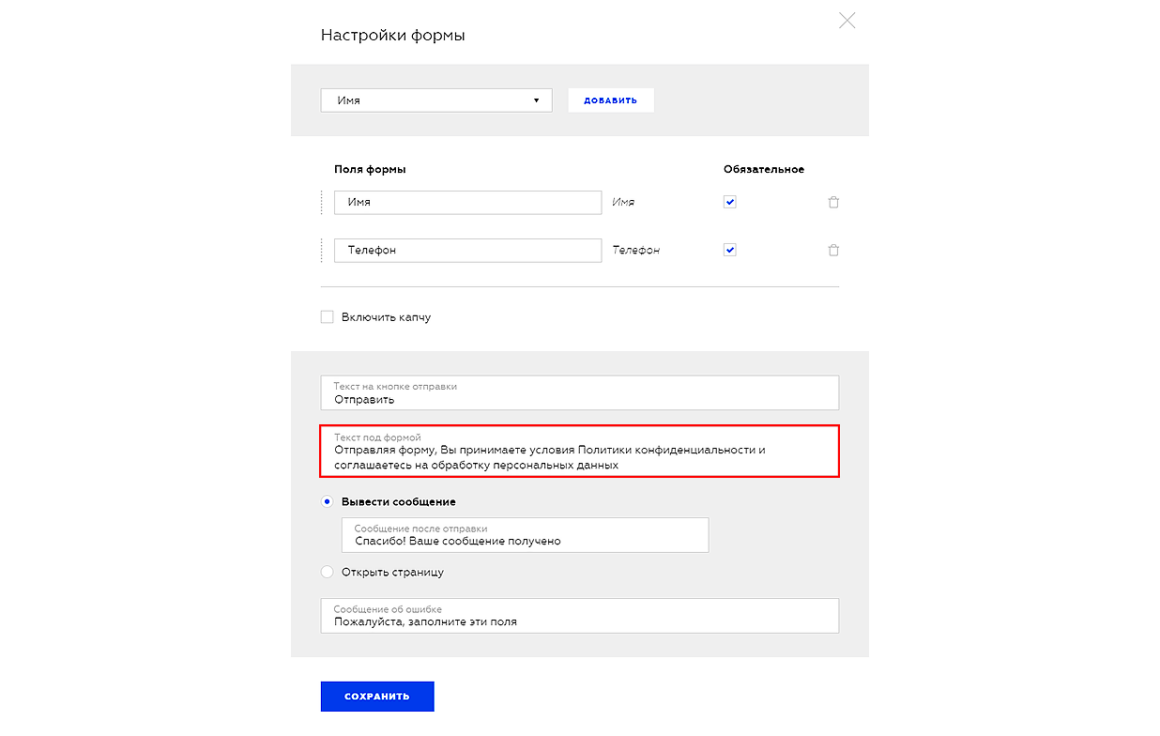Viewport: 1160px width, 736px height.
Task: Select the Открыть страницу radio option
Action: 327,572
